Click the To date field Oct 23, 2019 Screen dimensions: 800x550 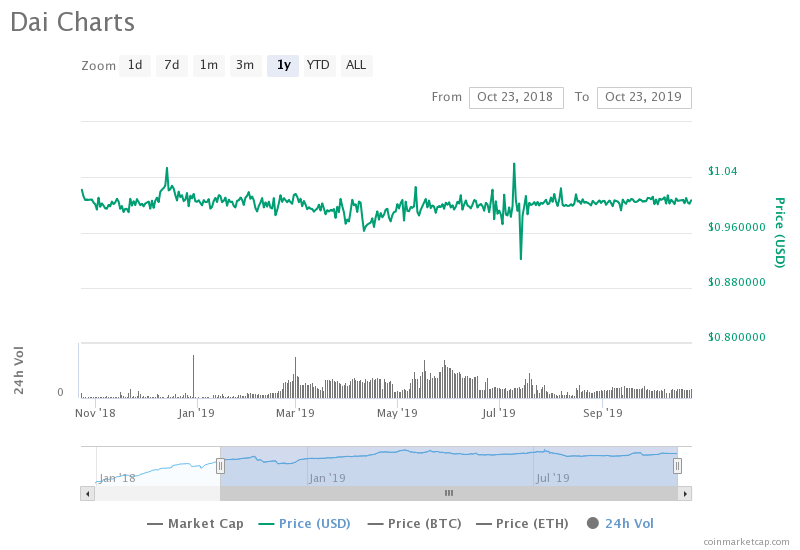644,97
